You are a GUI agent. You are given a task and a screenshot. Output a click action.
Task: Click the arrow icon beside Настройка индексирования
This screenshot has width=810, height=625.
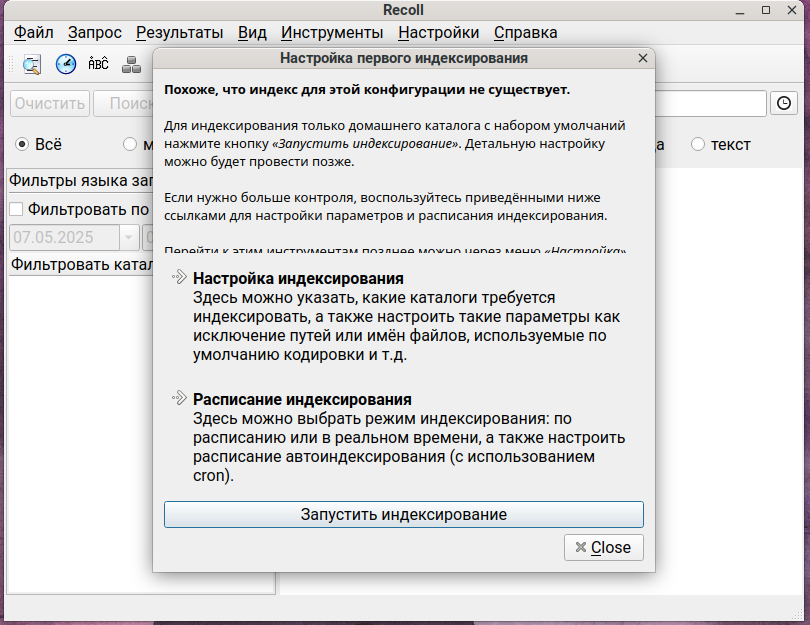coord(179,277)
